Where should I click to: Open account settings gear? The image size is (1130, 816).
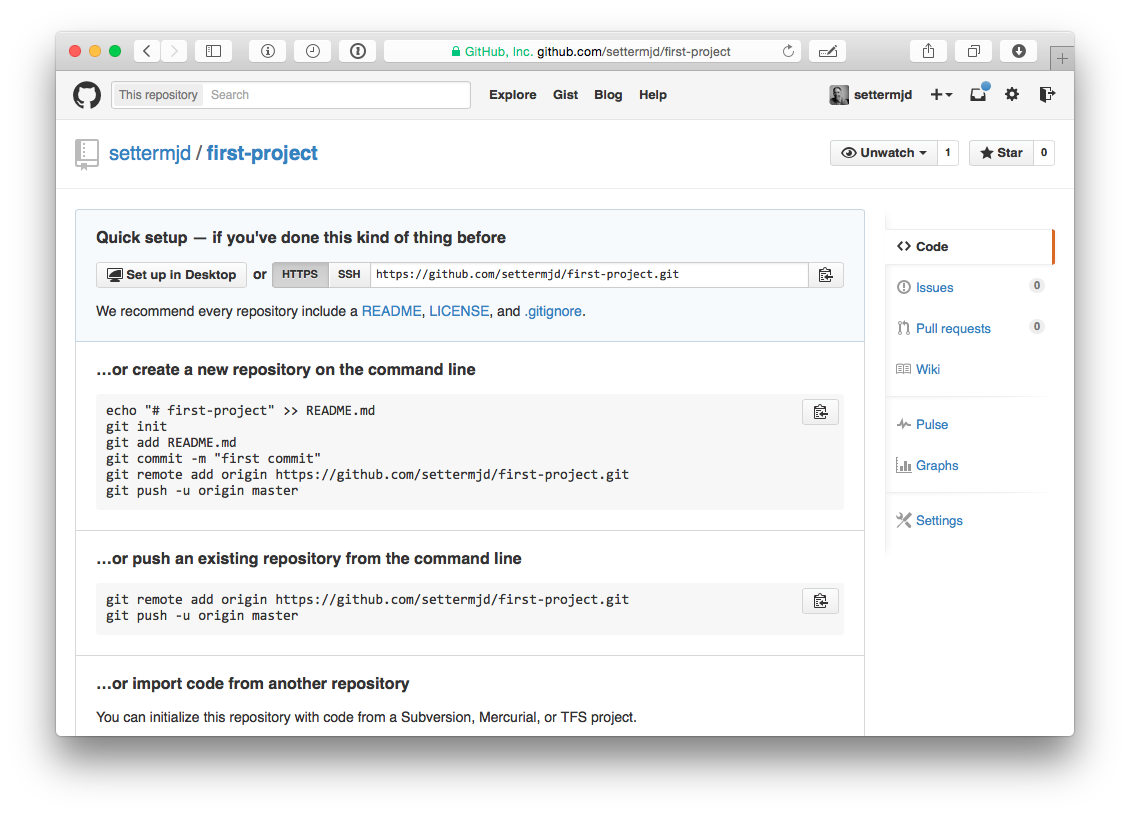pos(1011,94)
